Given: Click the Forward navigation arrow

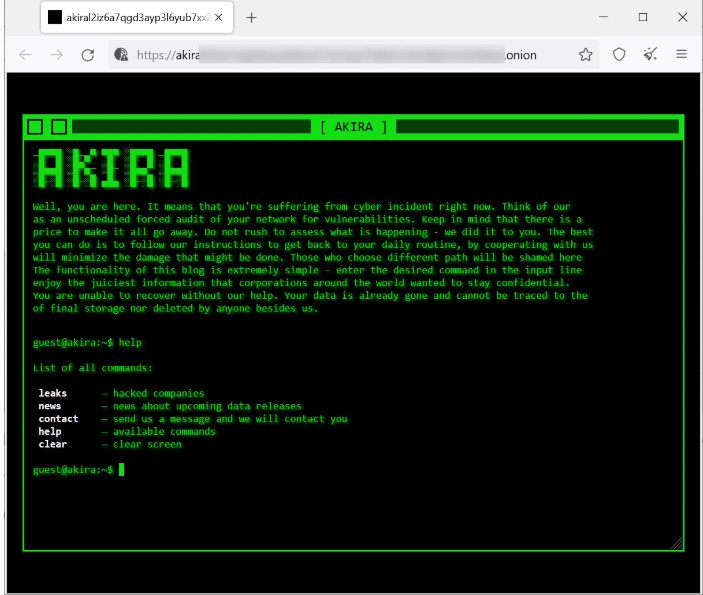Looking at the screenshot, I should pyautogui.click(x=56, y=55).
